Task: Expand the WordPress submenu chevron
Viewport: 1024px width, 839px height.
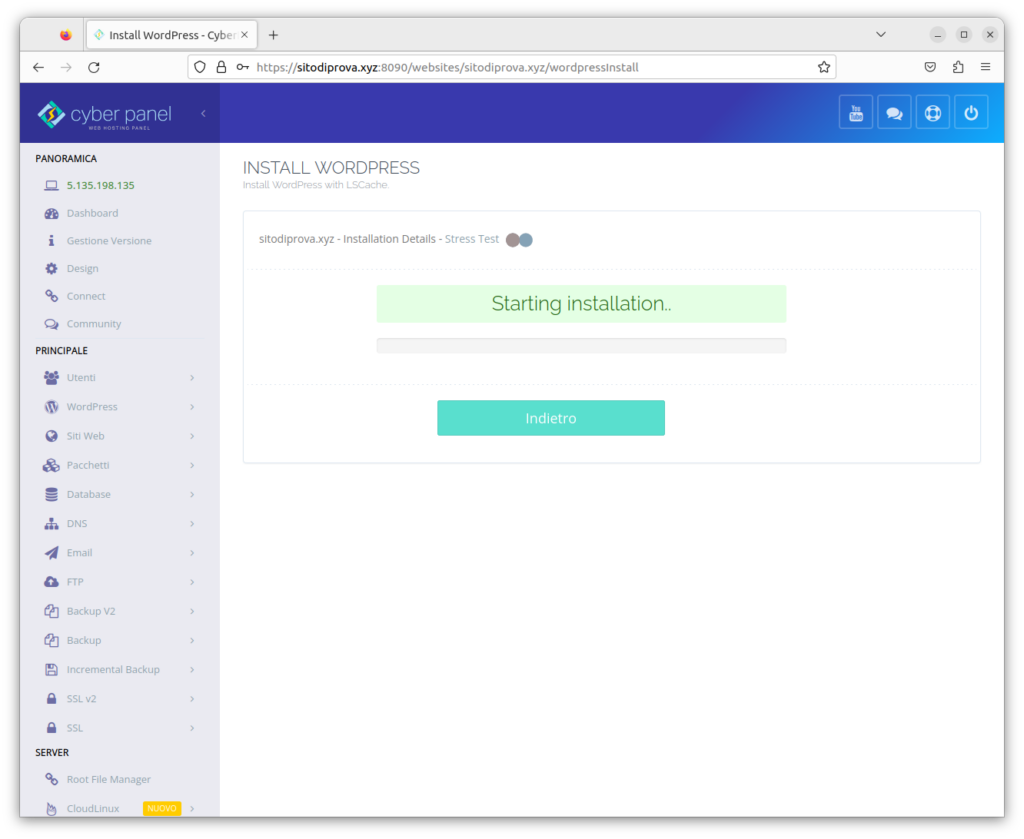Action: pos(192,407)
